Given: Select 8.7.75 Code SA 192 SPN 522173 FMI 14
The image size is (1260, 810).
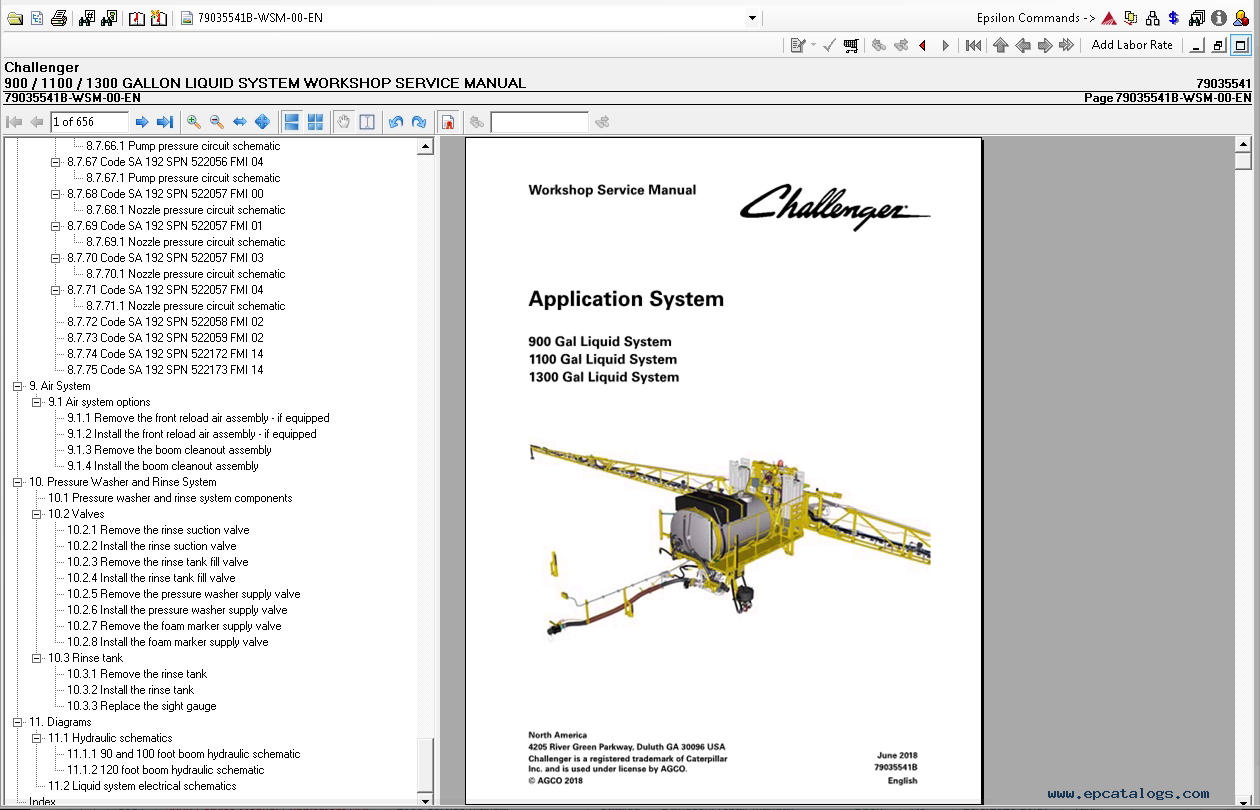Looking at the screenshot, I should pyautogui.click(x=165, y=370).
